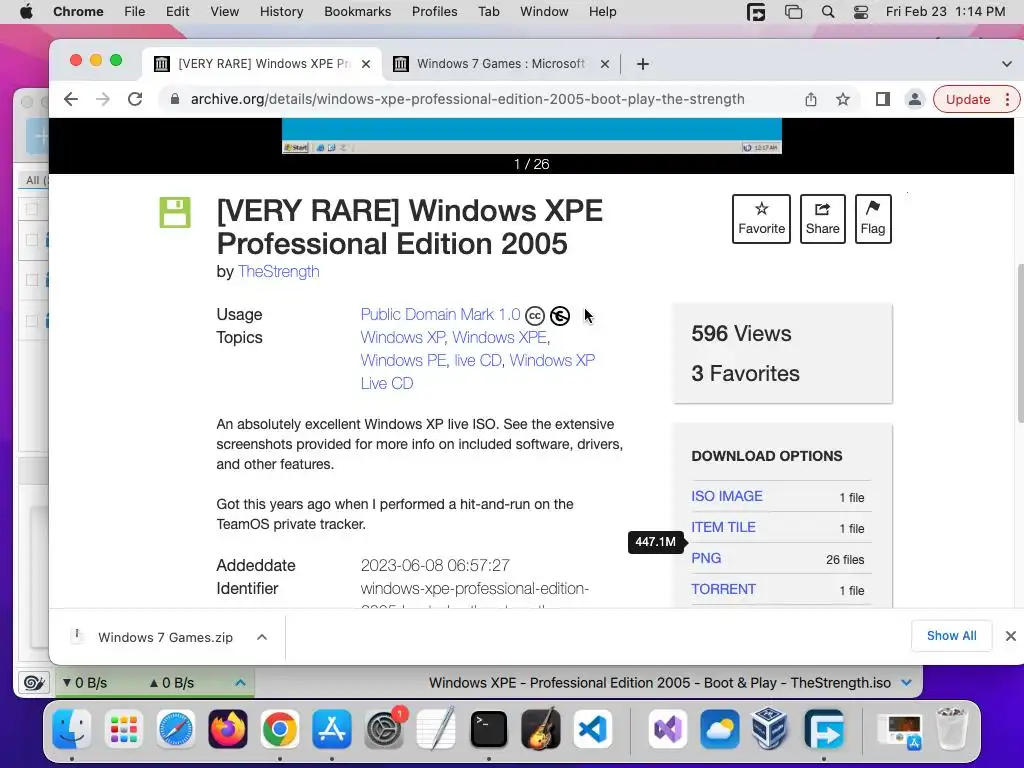Flag this archive item

[x=873, y=219]
